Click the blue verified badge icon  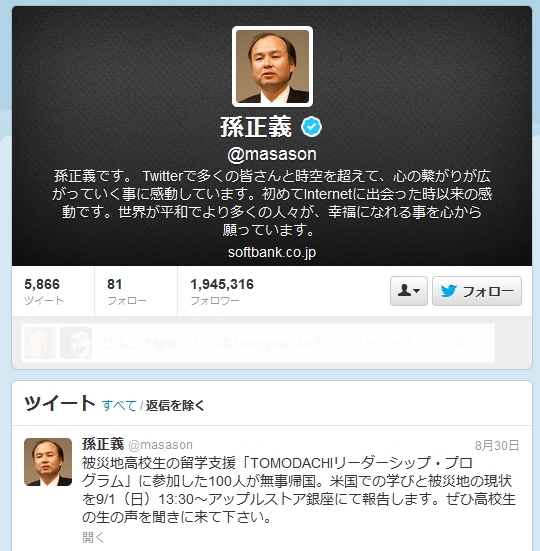click(x=311, y=127)
